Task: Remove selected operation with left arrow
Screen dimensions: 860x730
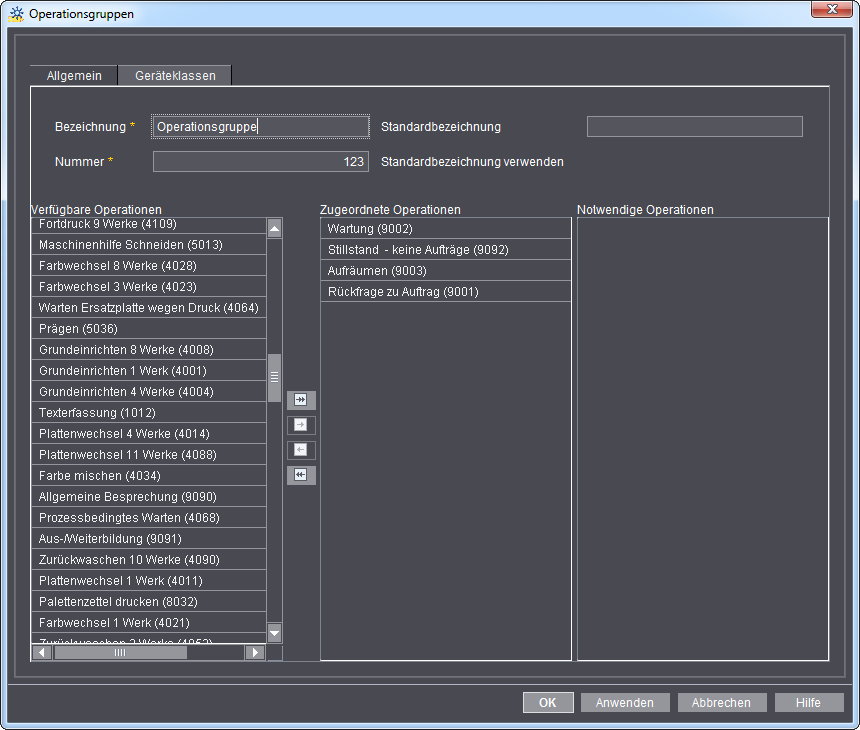Action: 301,449
